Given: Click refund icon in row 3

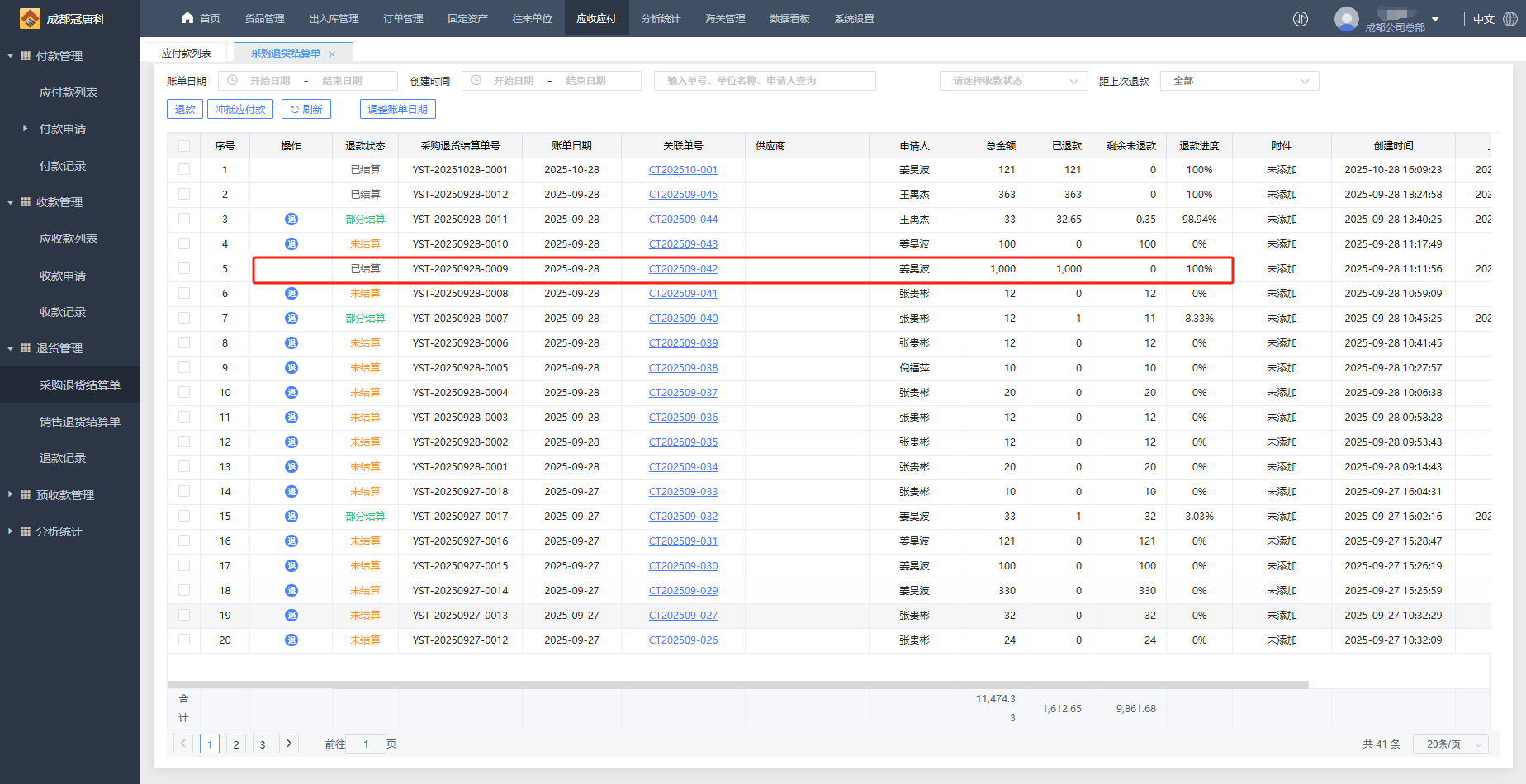Looking at the screenshot, I should tap(291, 220).
